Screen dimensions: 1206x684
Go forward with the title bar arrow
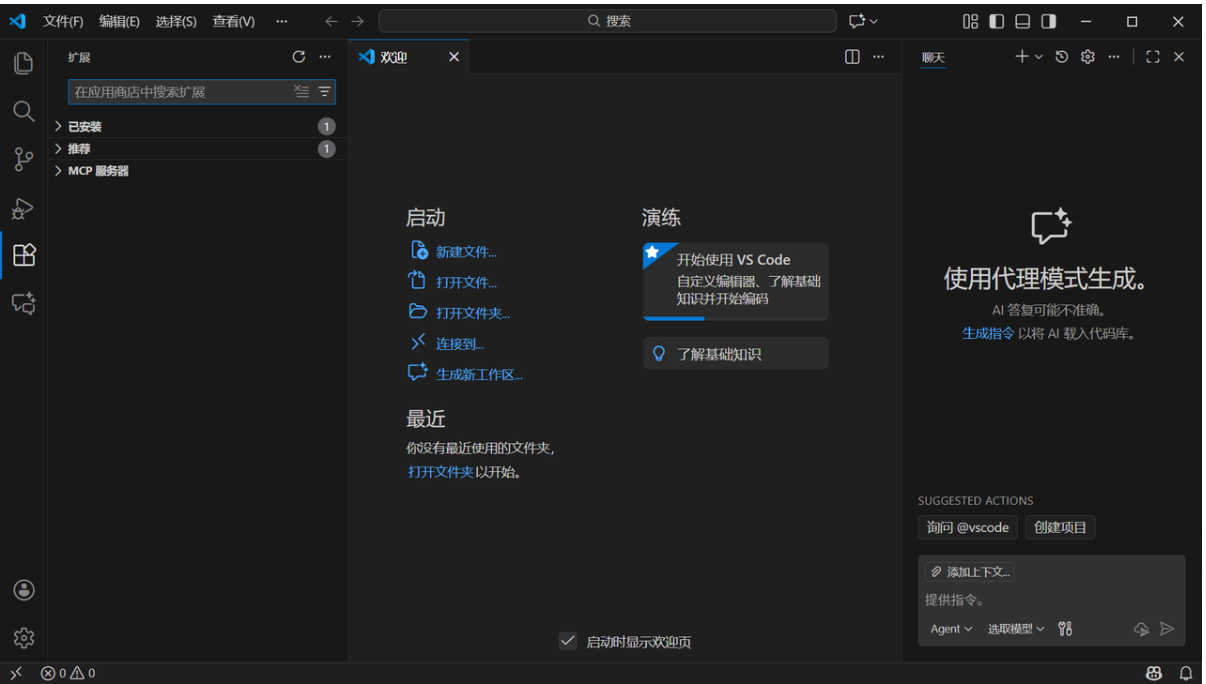coord(358,21)
